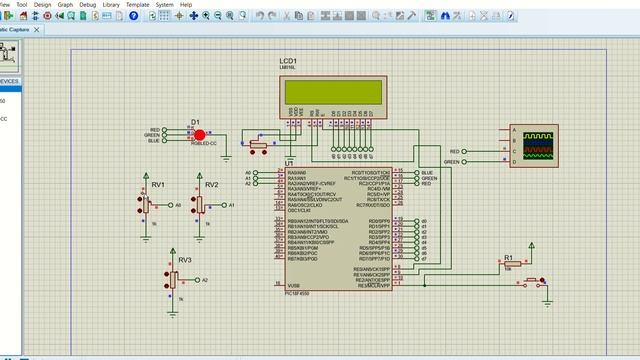Launch the 3D Visualizer icon
Screen dimensions: 640x360
click(x=60, y=16)
